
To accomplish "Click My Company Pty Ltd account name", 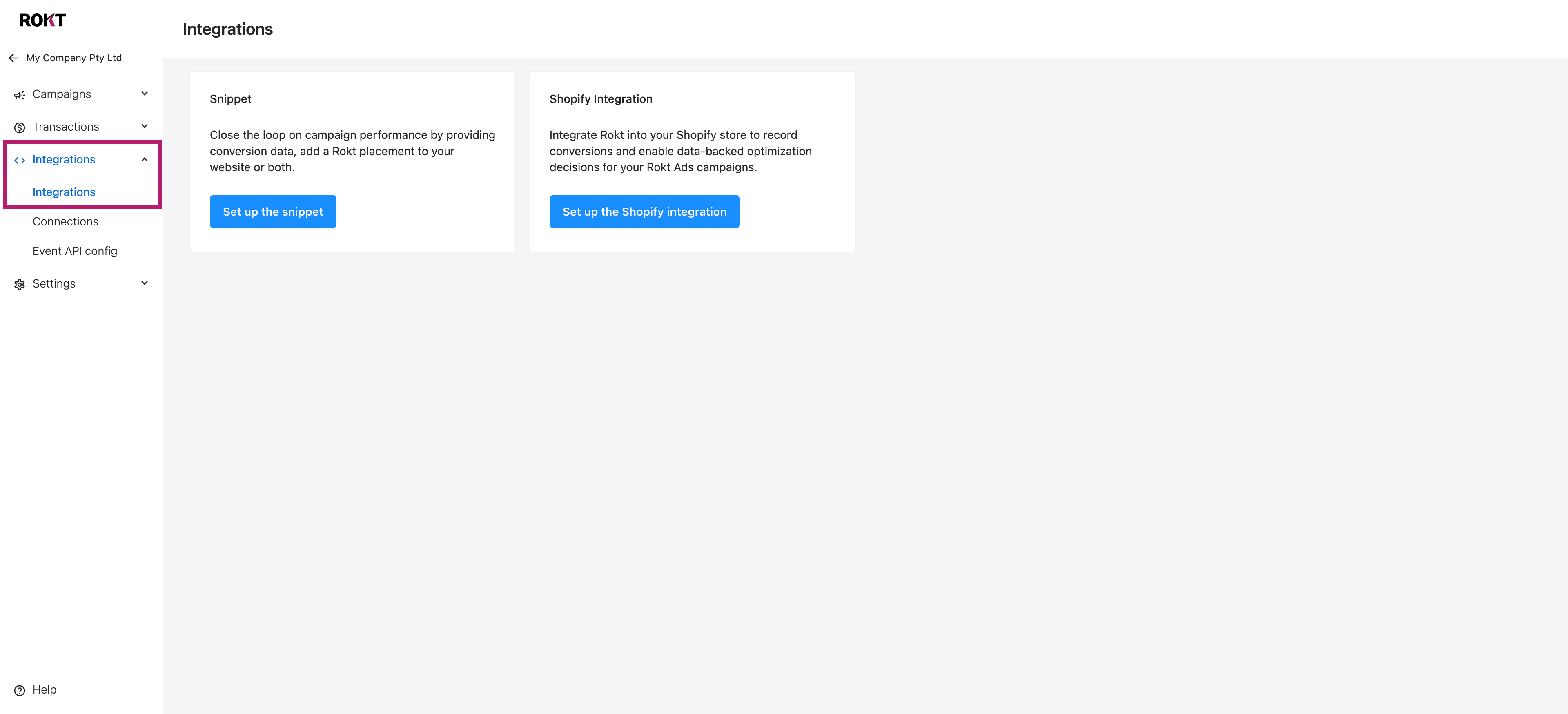I will tap(73, 58).
